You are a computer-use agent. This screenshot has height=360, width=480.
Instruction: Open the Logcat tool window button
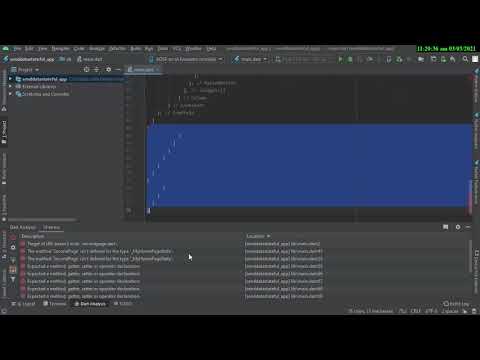pos(23,304)
